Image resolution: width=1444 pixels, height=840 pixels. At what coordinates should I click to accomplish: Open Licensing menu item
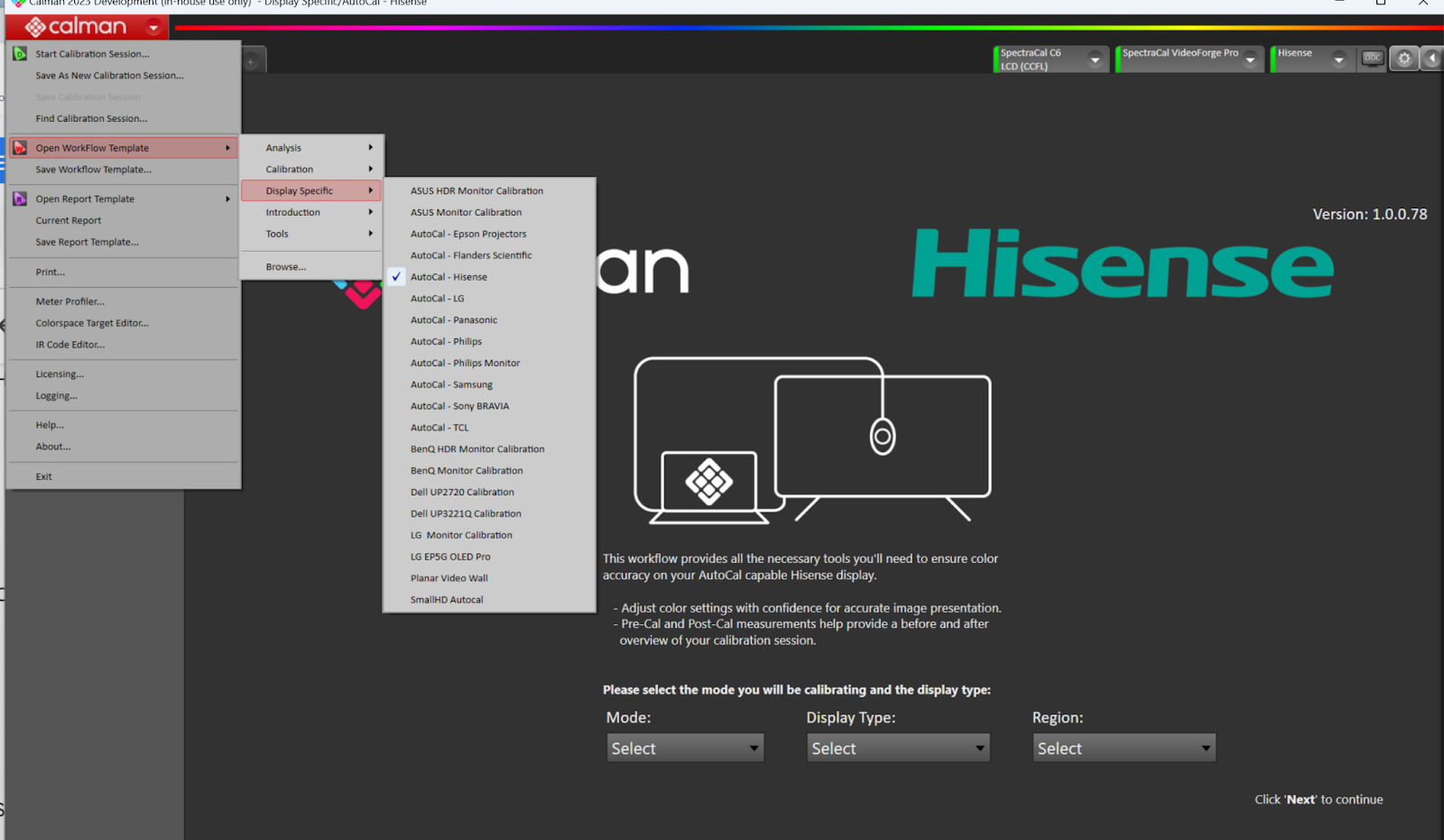[124, 374]
